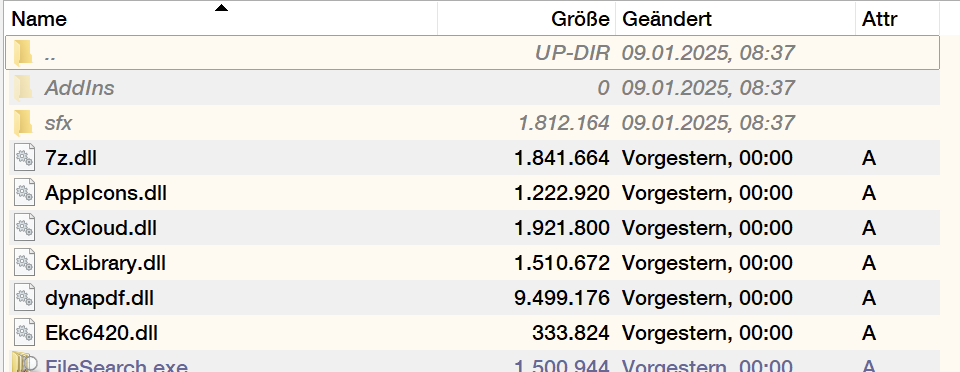Image resolution: width=960 pixels, height=372 pixels.
Task: Click the 7z.dll file icon
Action: tap(24, 158)
